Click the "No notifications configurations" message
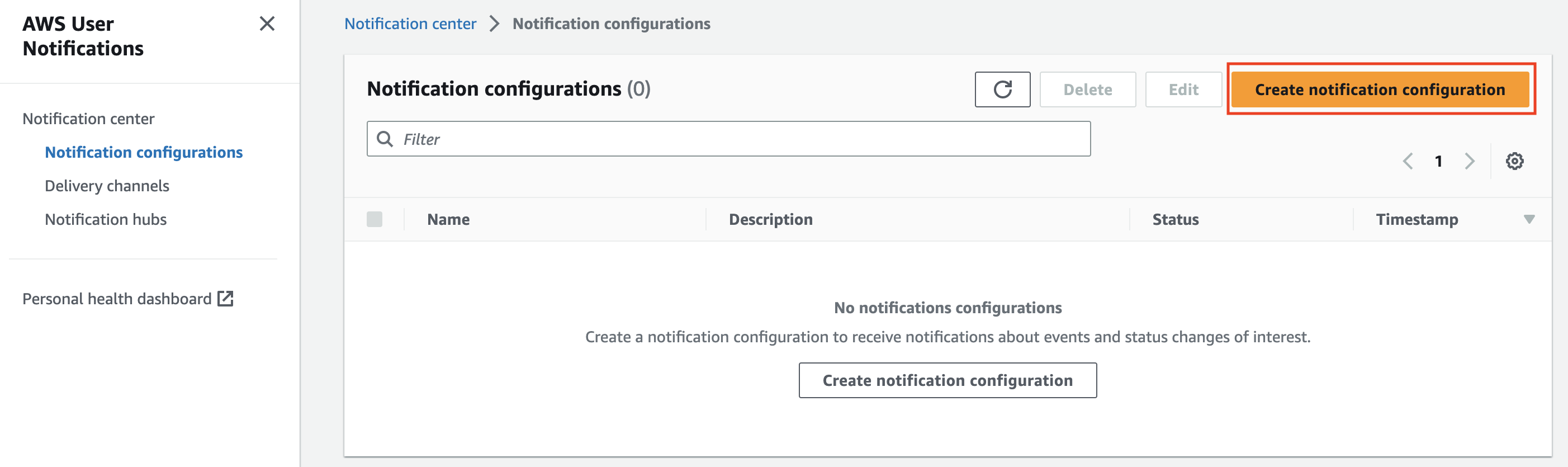Image resolution: width=1568 pixels, height=467 pixels. coord(947,308)
